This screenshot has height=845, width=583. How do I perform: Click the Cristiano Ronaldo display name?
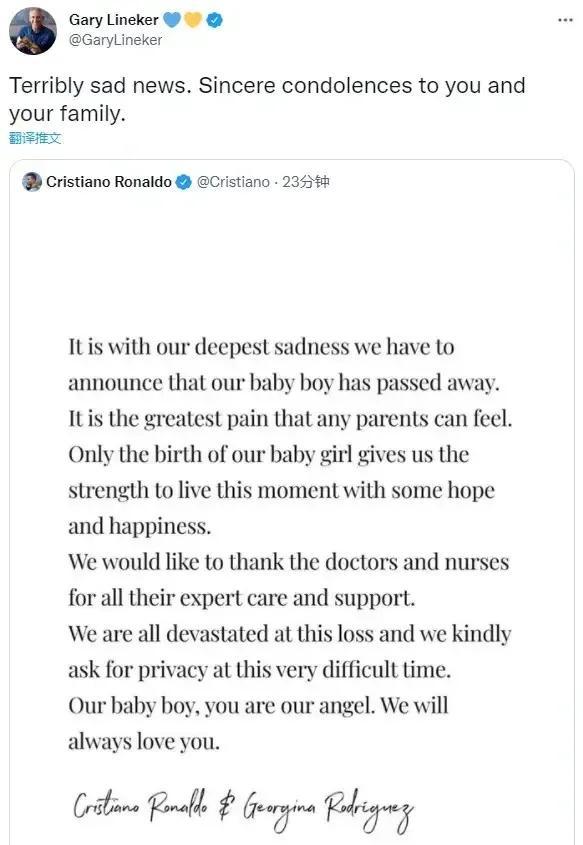tap(109, 182)
